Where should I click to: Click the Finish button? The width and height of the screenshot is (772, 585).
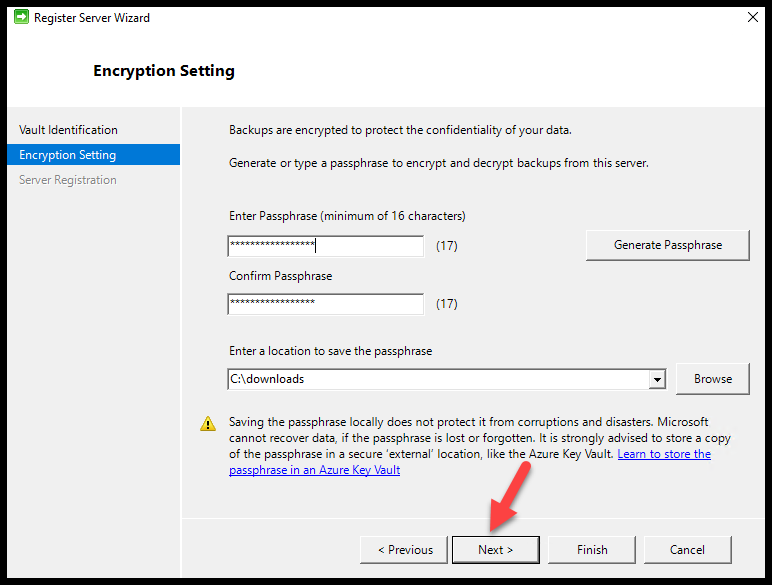(592, 549)
